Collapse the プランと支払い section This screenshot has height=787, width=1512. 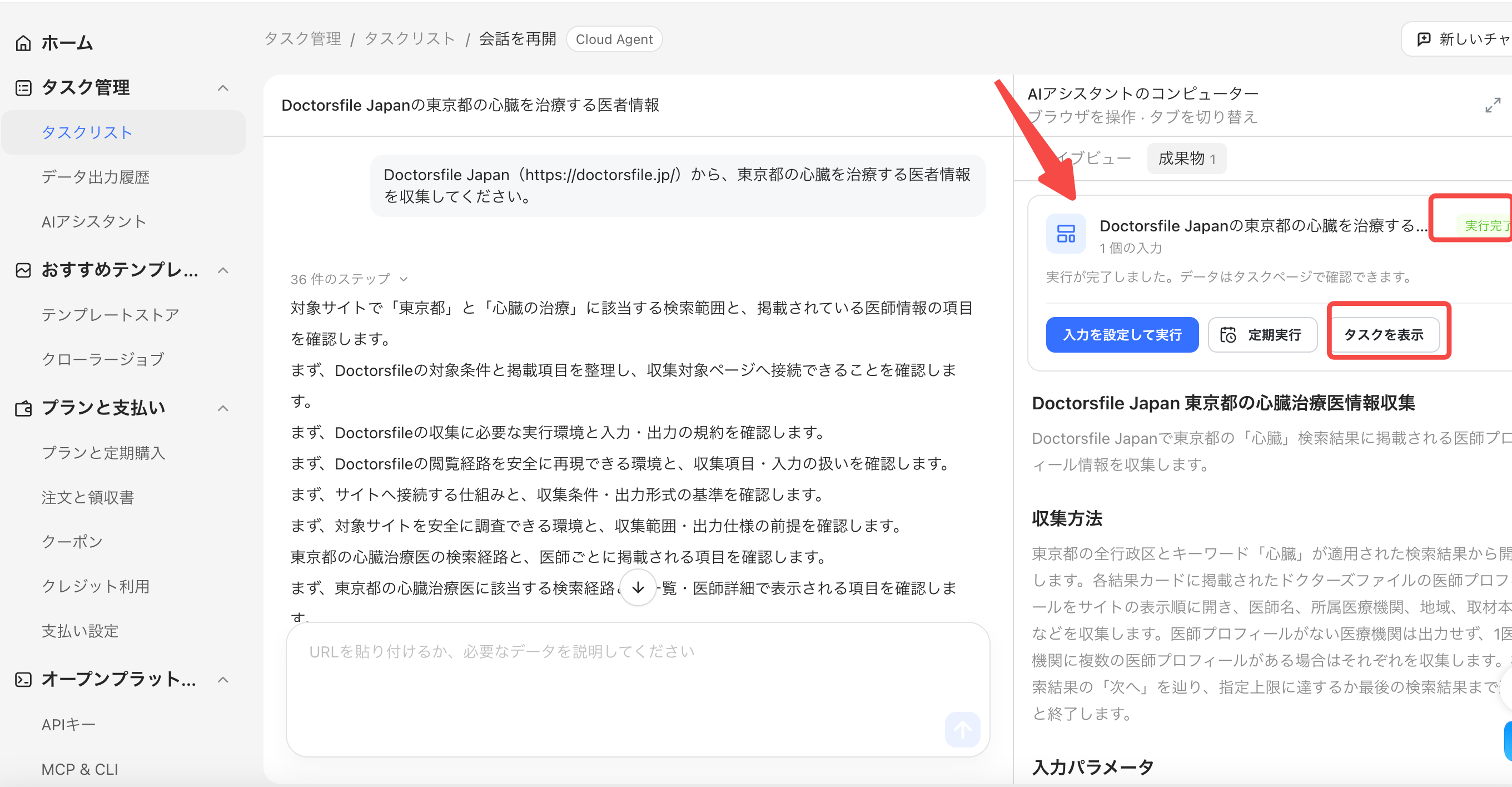(x=223, y=408)
